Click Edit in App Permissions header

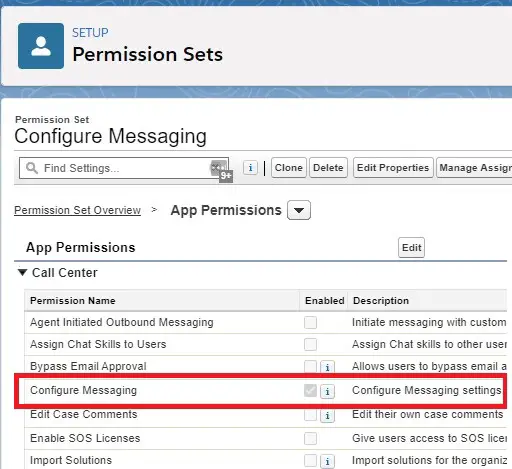tap(412, 248)
